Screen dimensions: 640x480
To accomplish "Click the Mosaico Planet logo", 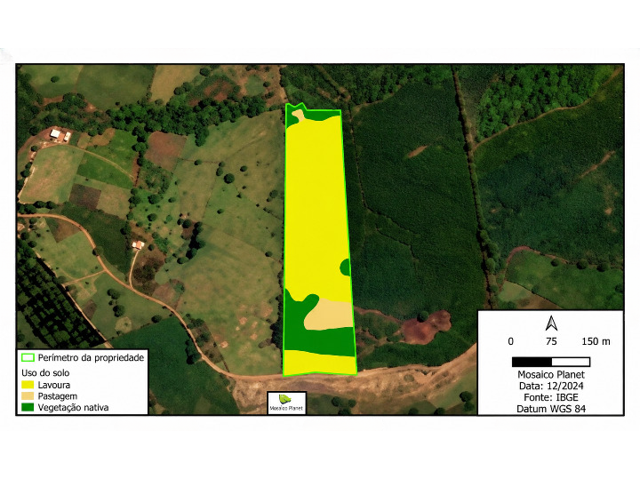I will tap(287, 403).
